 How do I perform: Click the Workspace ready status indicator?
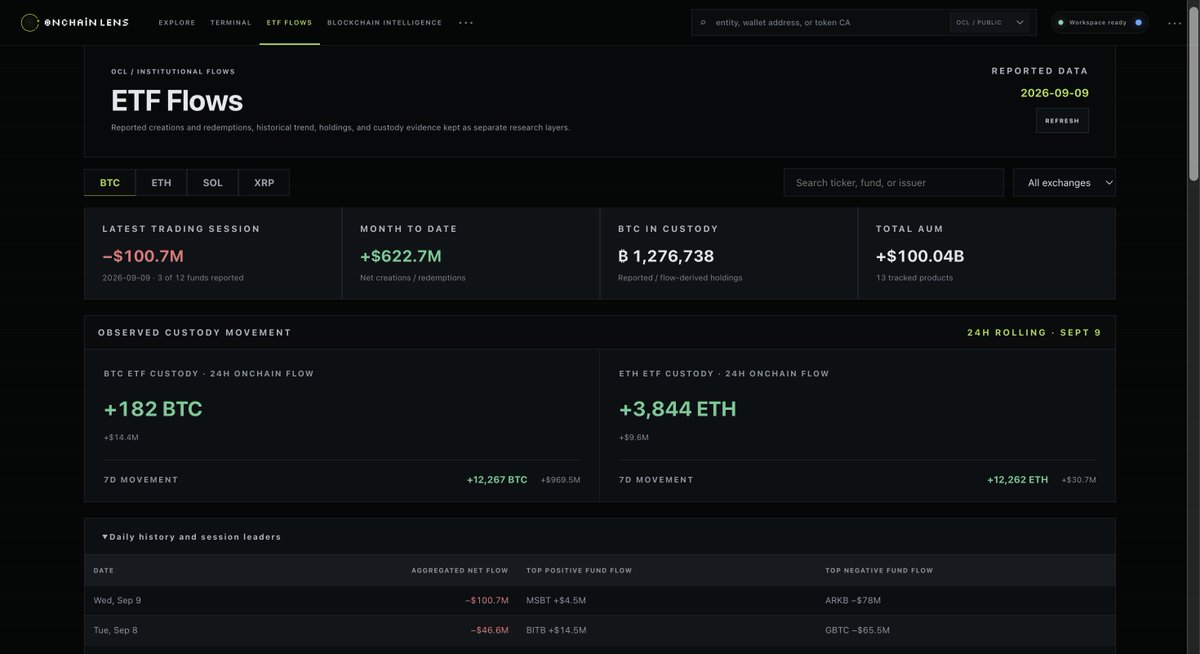coord(1099,22)
